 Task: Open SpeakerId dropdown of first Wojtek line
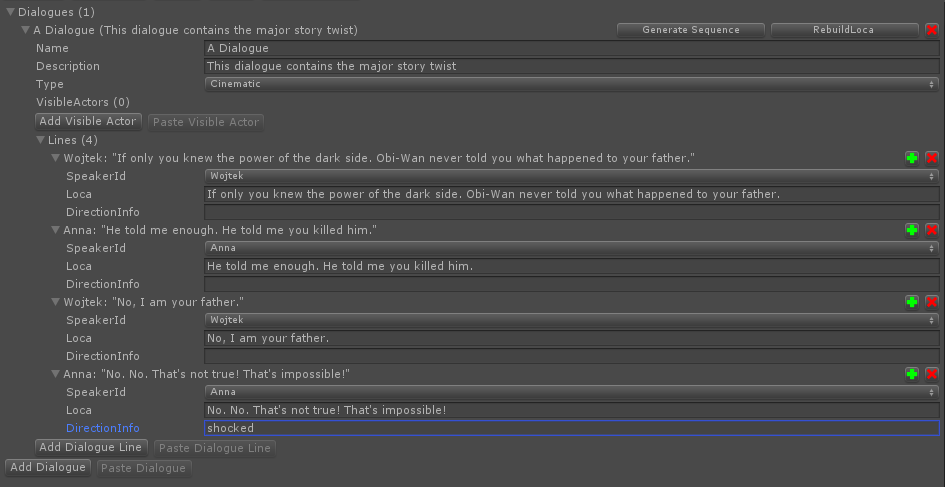(x=571, y=176)
